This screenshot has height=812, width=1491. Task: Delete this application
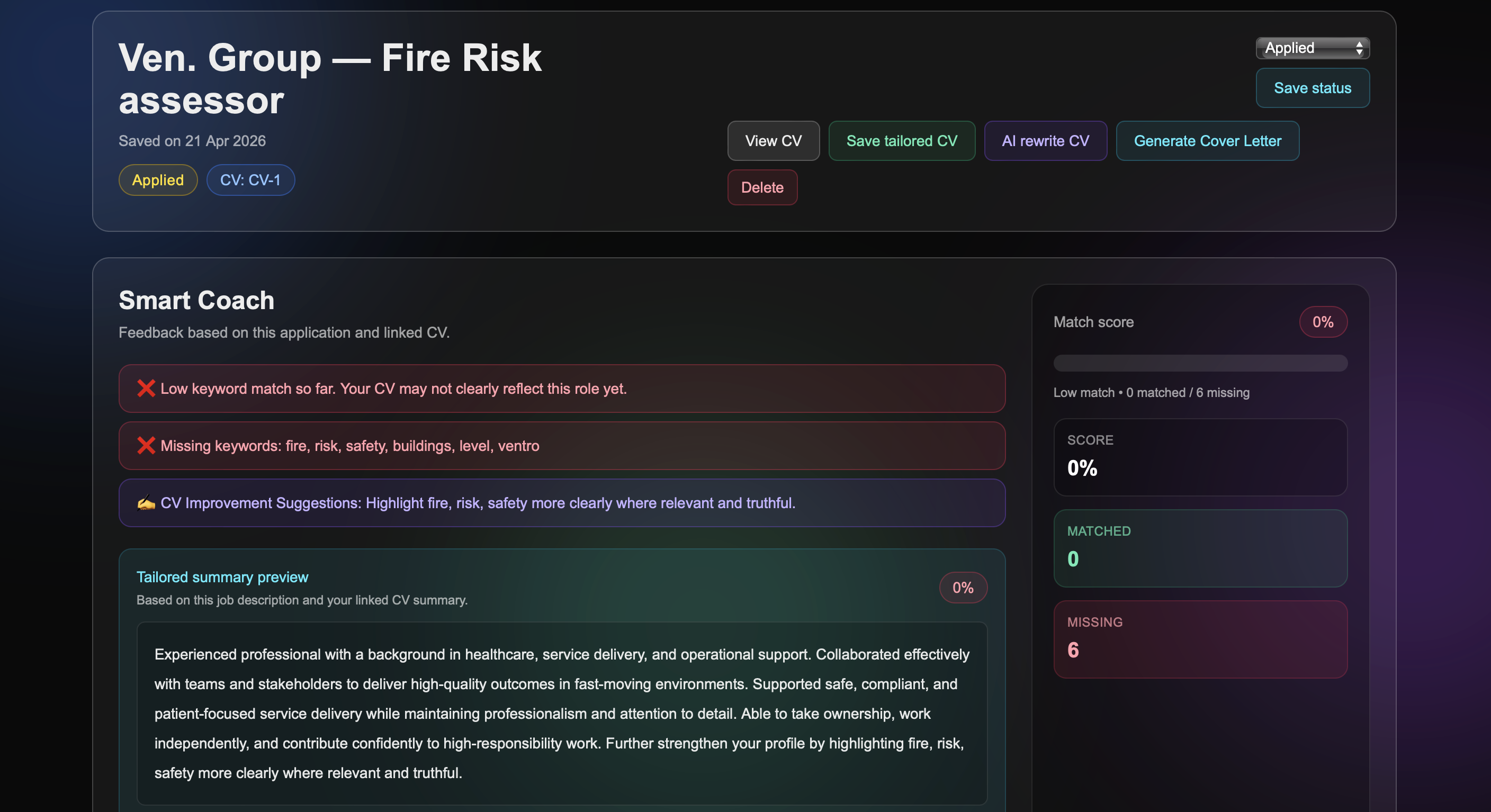click(x=762, y=187)
